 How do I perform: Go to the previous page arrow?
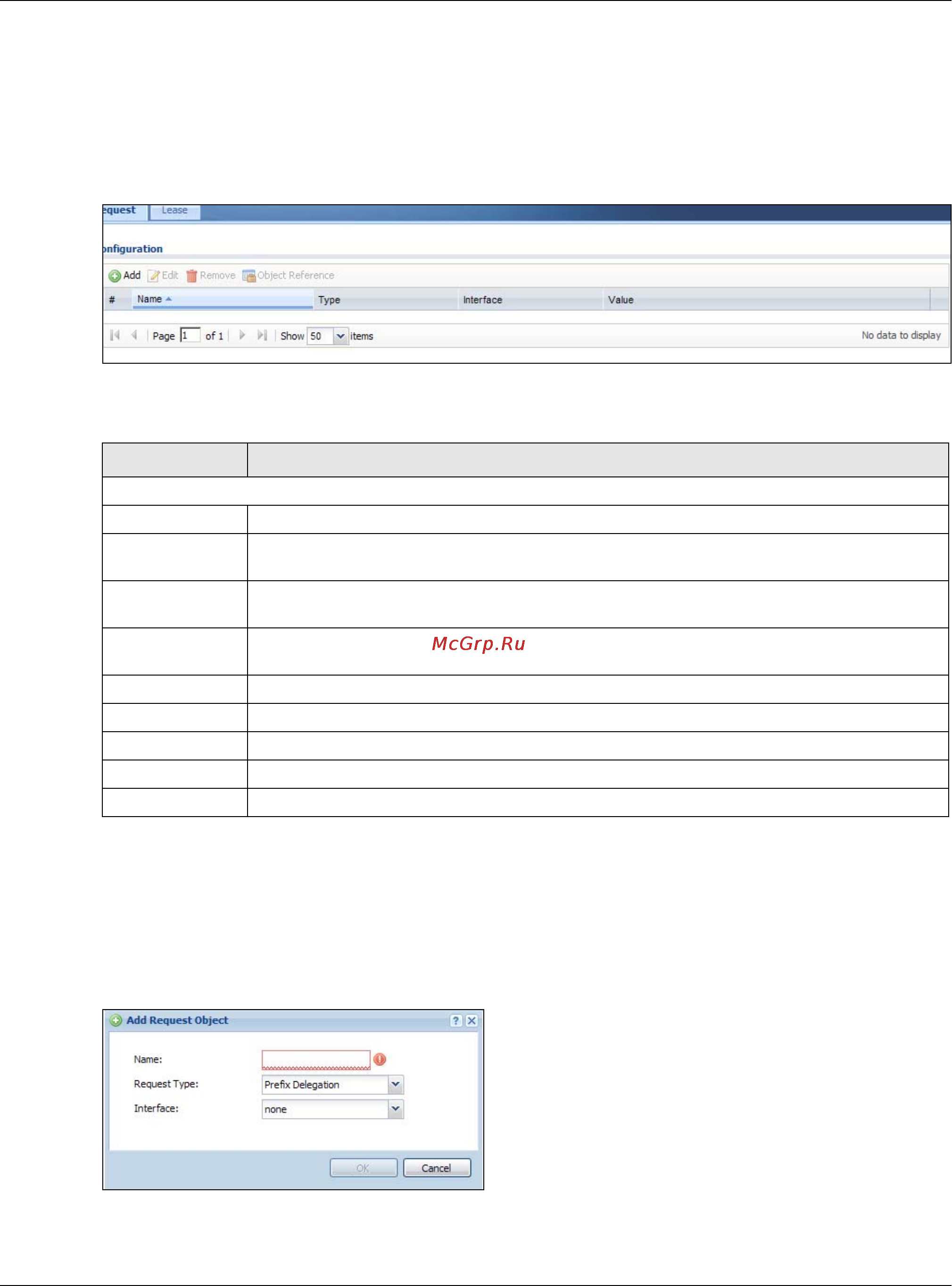coord(134,335)
